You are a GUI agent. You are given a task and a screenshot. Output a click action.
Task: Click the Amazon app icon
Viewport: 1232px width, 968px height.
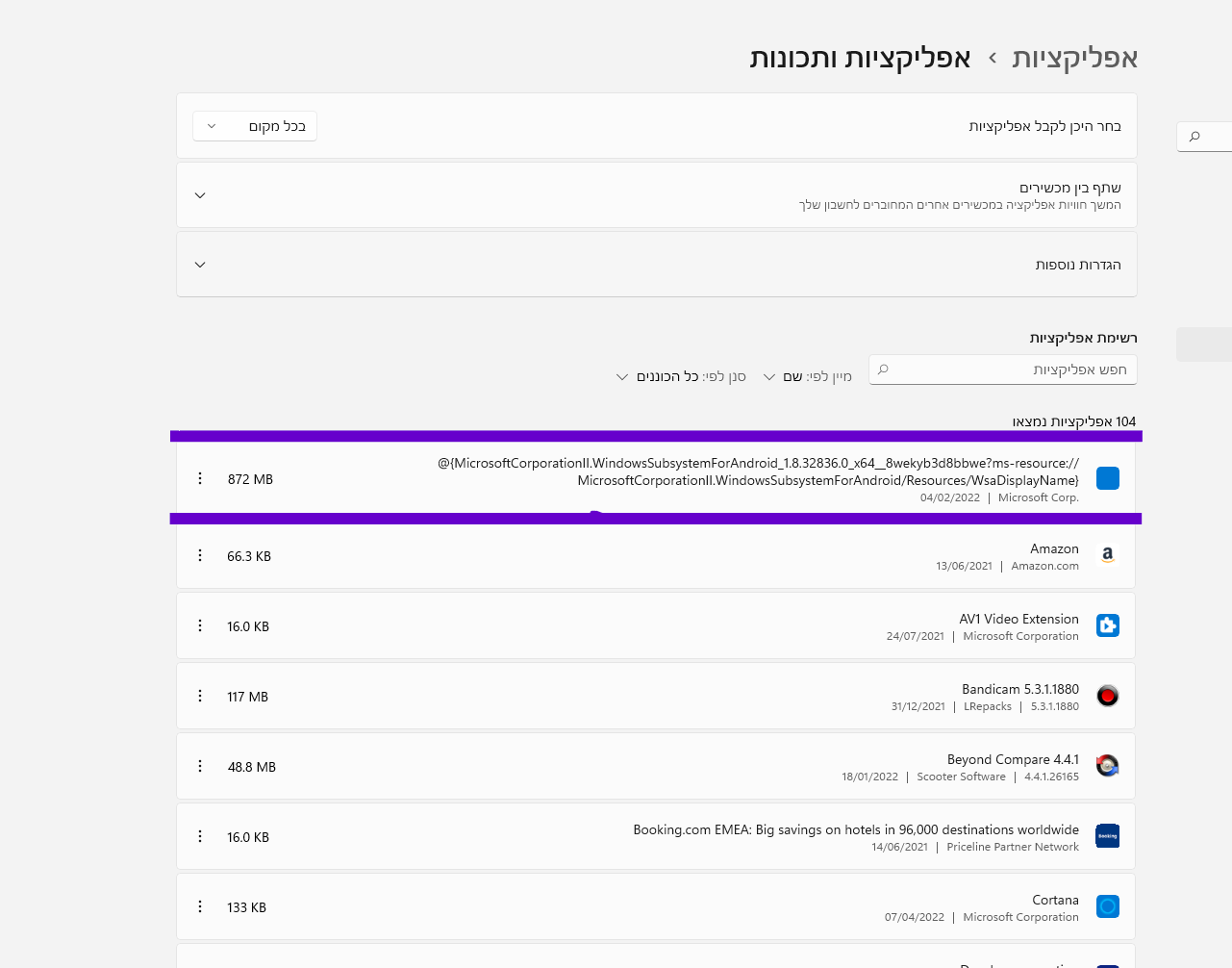pyautogui.click(x=1108, y=555)
